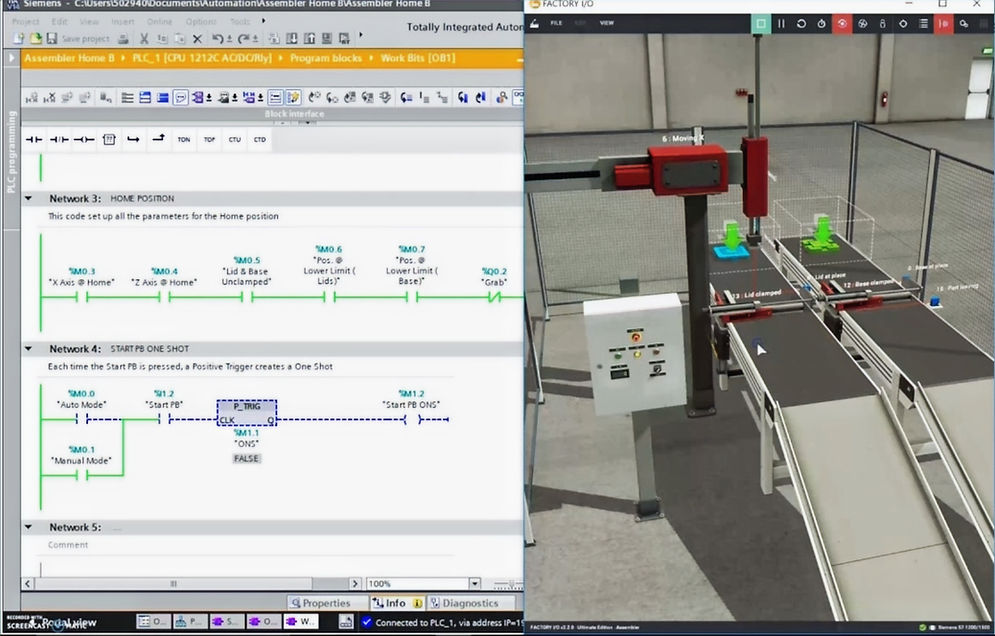The image size is (995, 636).
Task: Toggle sensor tags icon in Factory I/O
Action: tap(903, 23)
